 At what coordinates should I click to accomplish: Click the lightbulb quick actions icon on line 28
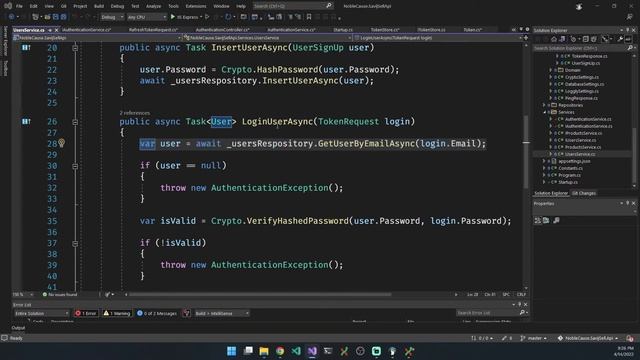pos(62,143)
